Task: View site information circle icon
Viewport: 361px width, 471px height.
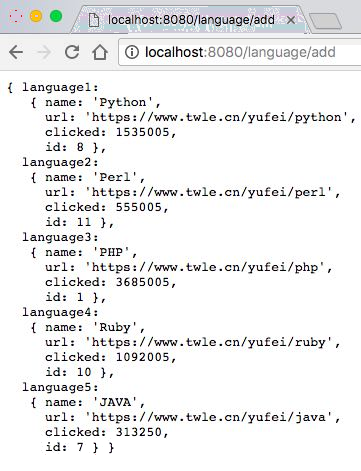Action: [132, 52]
